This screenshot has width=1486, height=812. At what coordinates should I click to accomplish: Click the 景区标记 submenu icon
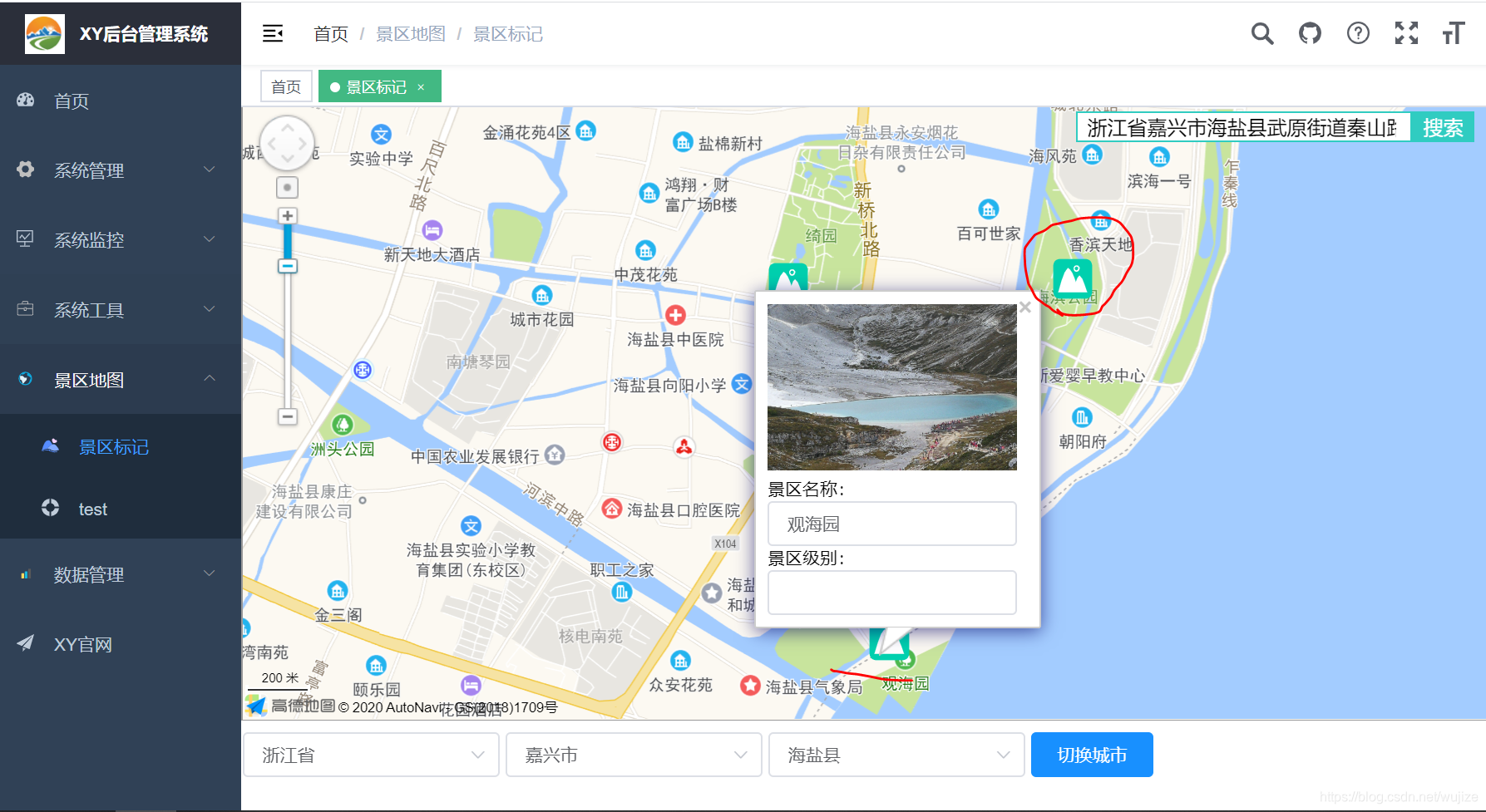[x=51, y=445]
